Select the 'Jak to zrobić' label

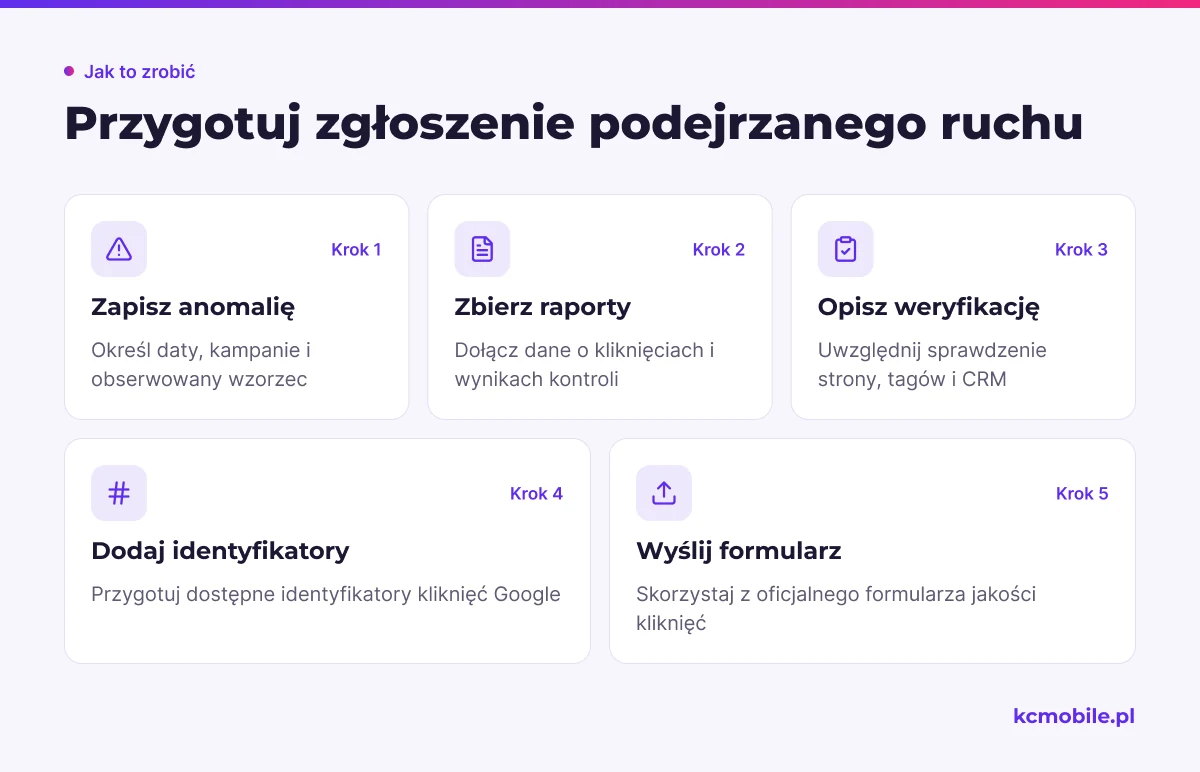139,72
